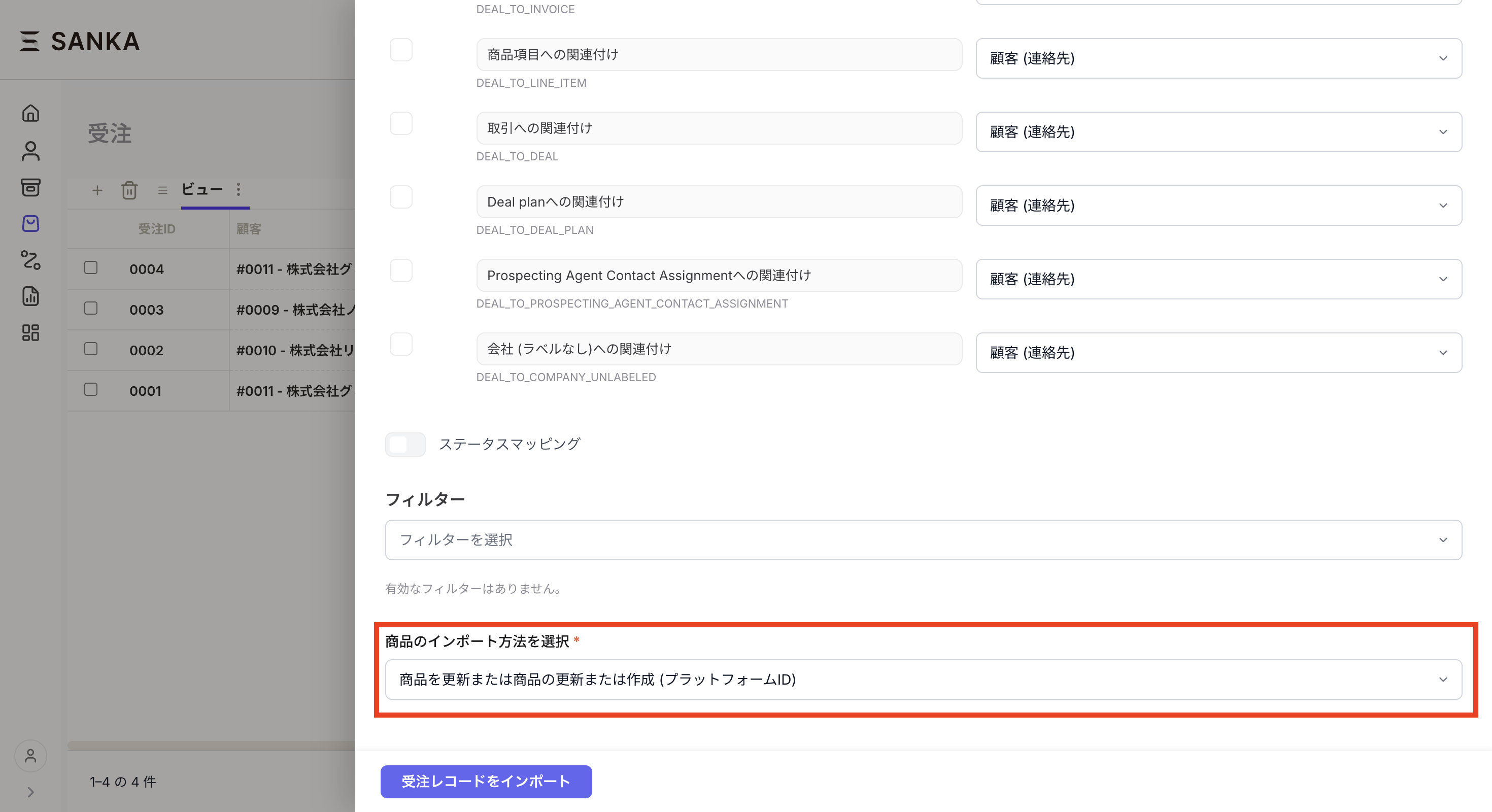
Task: Open the dashboard grid icon in sidebar
Action: coord(30,332)
